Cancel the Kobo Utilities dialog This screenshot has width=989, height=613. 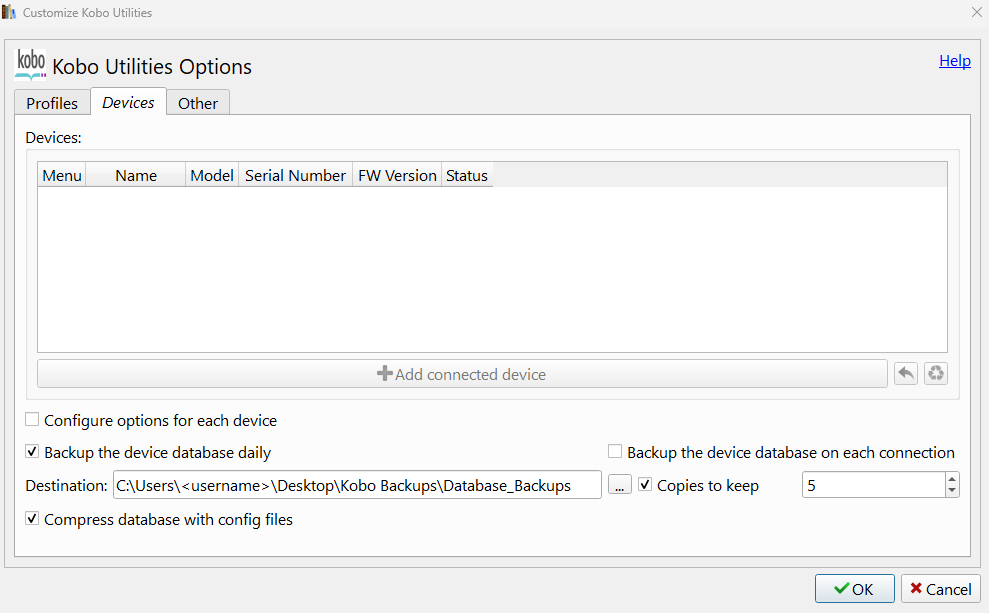(940, 589)
